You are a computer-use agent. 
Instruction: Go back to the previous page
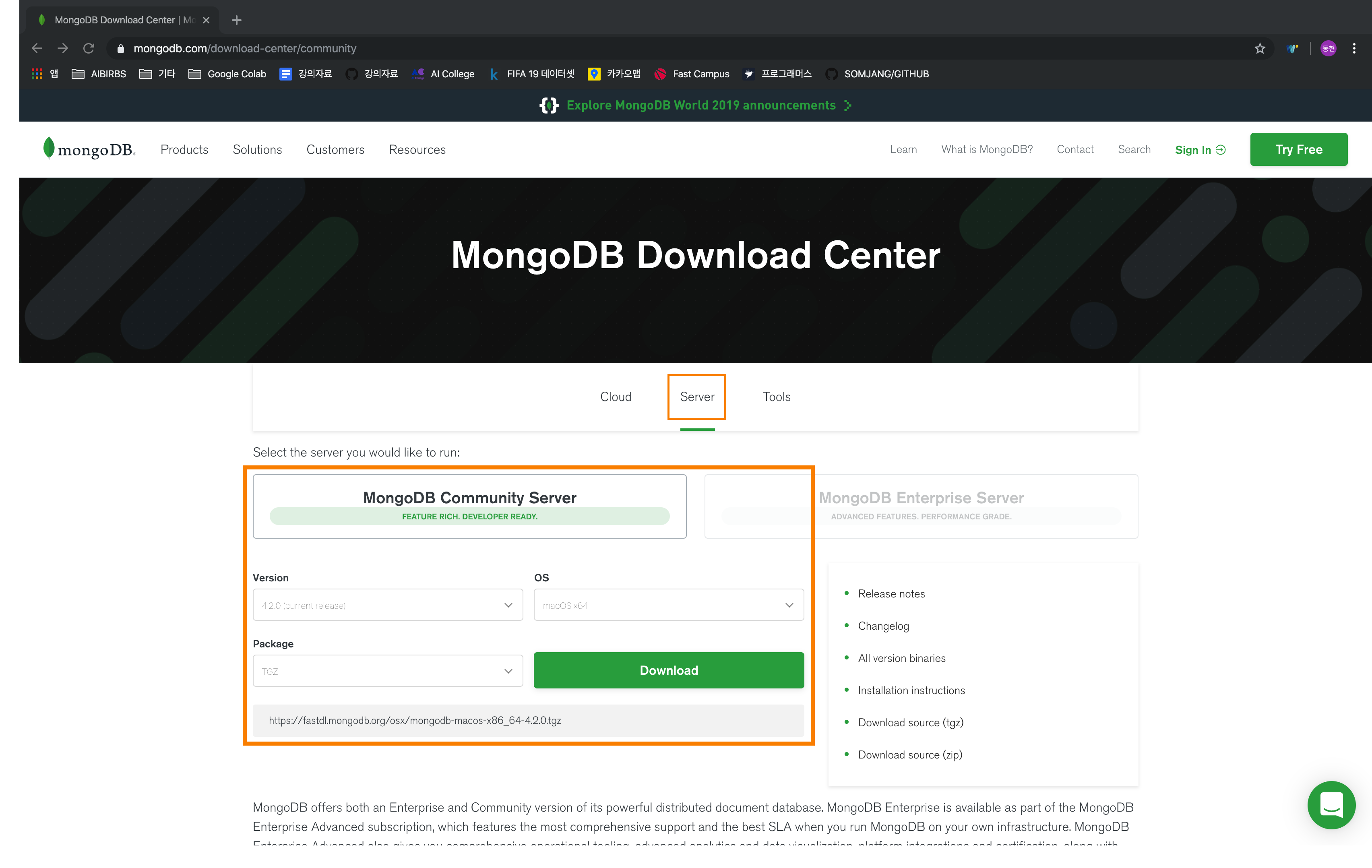pyautogui.click(x=37, y=48)
